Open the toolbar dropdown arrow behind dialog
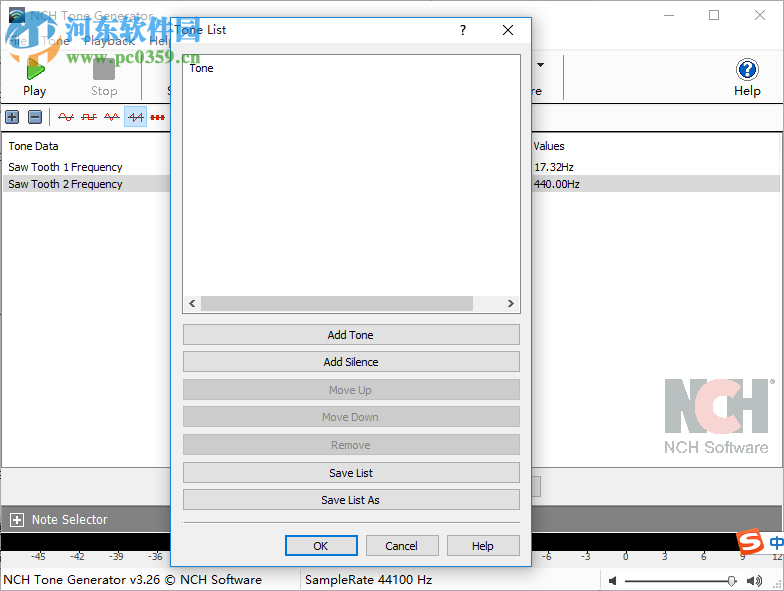 [x=540, y=65]
